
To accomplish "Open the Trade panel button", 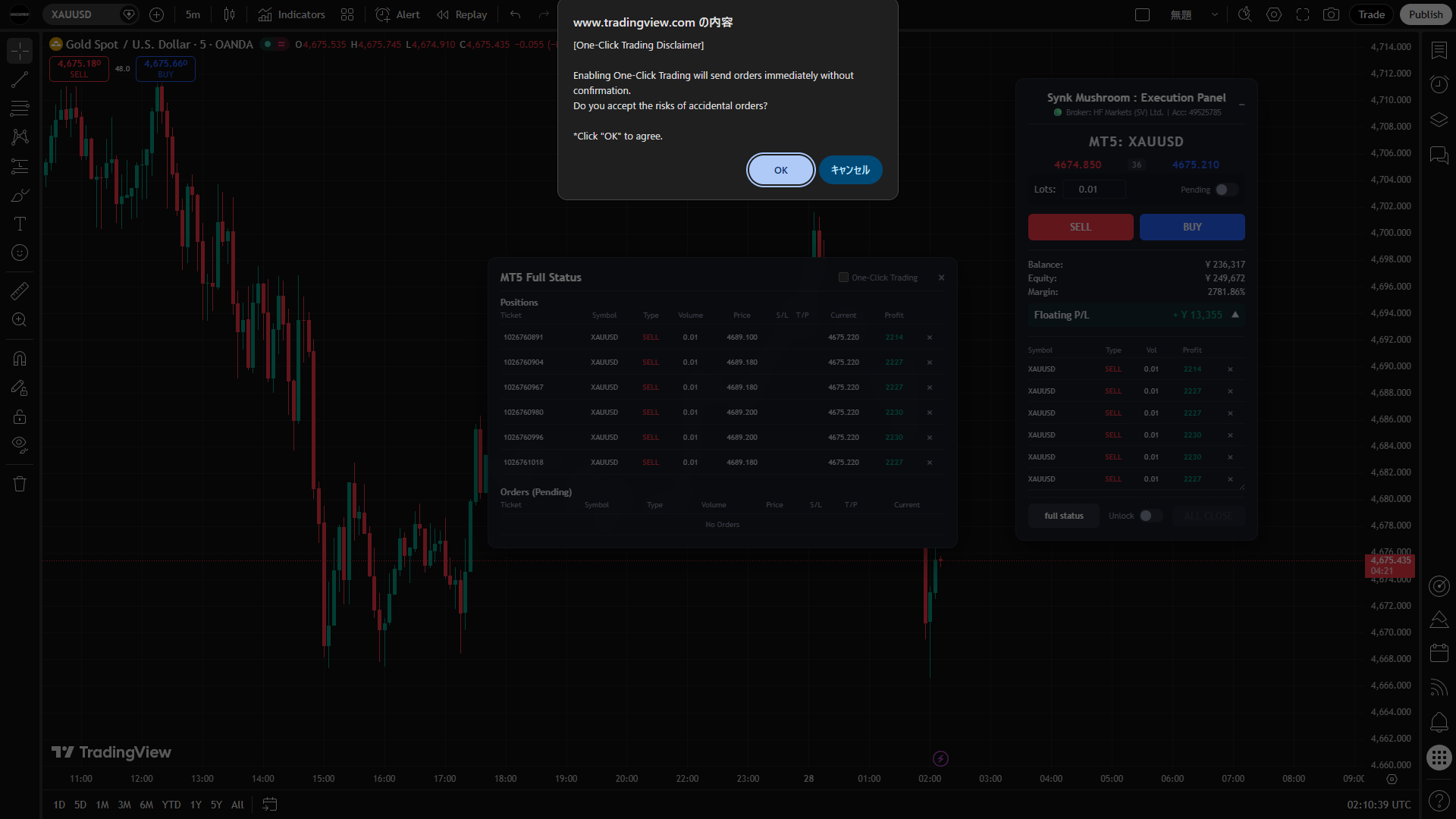I will click(x=1371, y=14).
